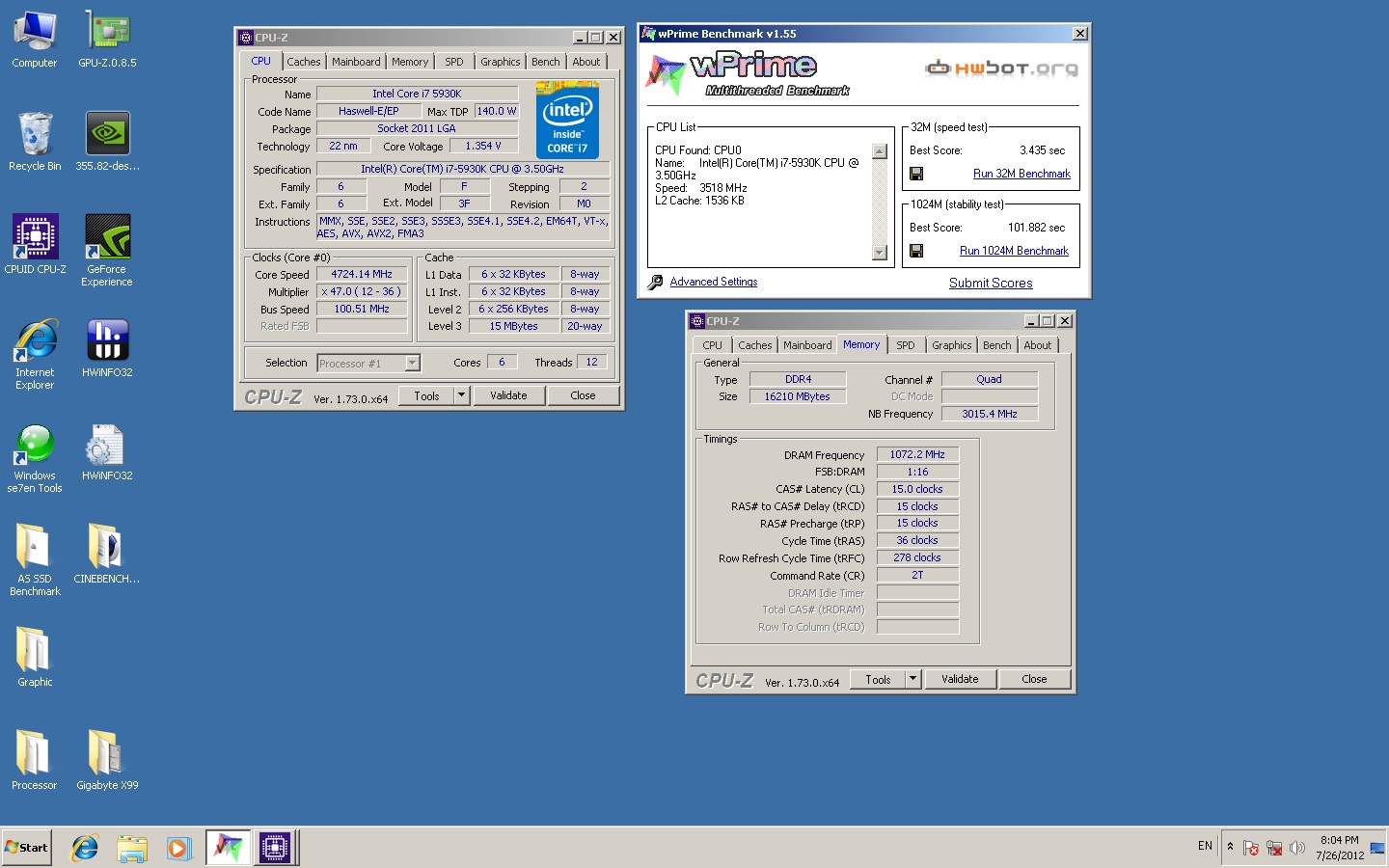Viewport: 1389px width, 868px height.
Task: Click Validate in top CPU-Z window
Action: pos(508,395)
